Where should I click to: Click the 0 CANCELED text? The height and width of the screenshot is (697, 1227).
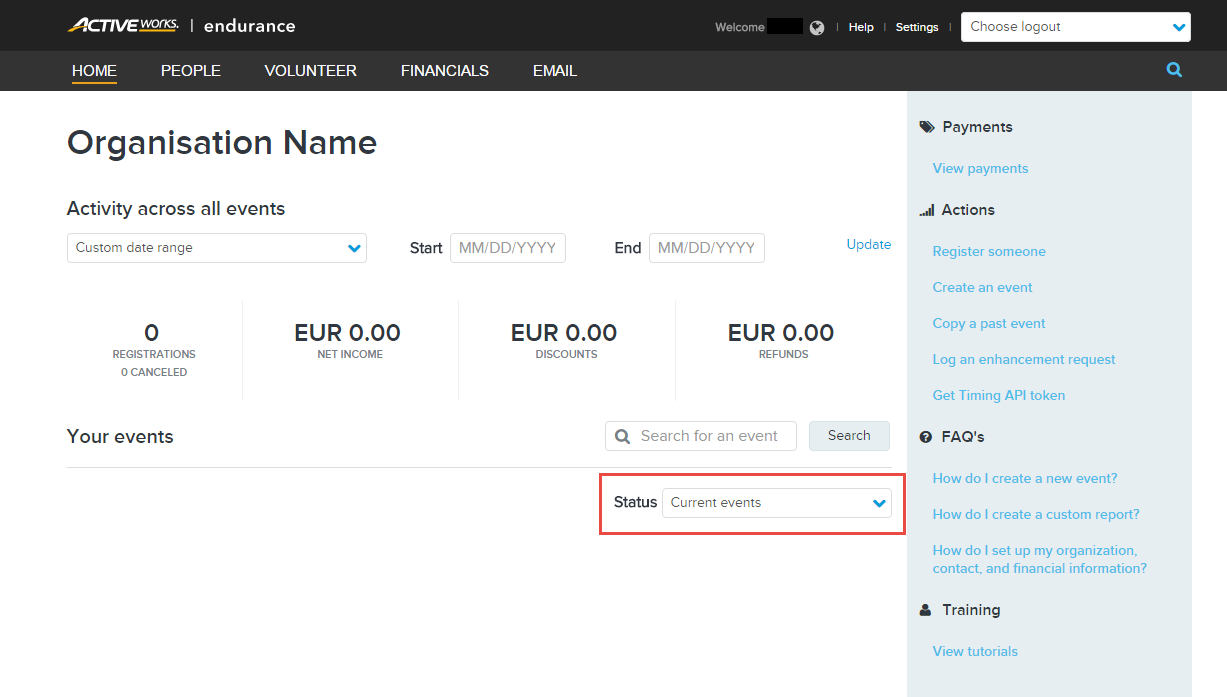click(x=154, y=373)
